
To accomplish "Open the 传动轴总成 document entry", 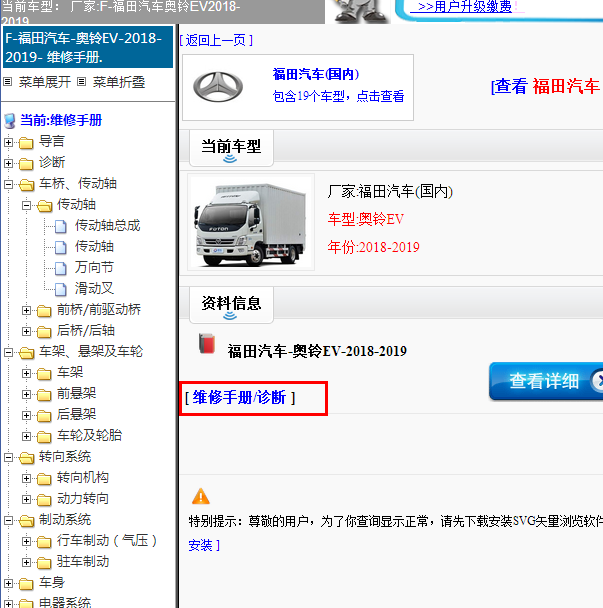I will [107, 226].
